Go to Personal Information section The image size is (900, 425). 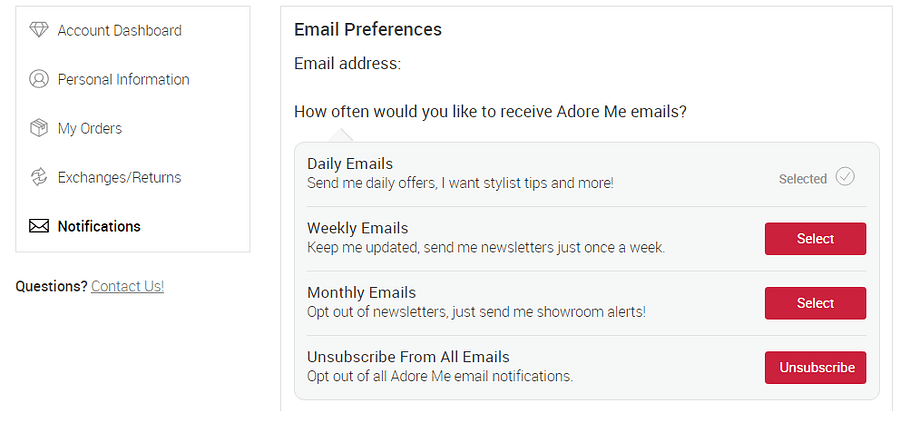123,79
